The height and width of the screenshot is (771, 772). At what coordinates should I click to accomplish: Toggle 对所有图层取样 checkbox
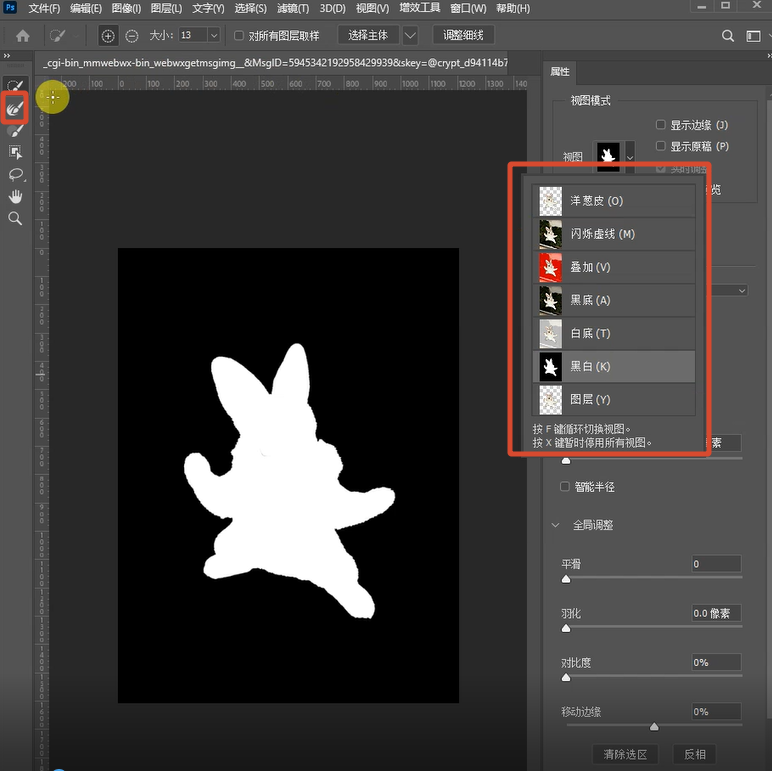coord(239,35)
